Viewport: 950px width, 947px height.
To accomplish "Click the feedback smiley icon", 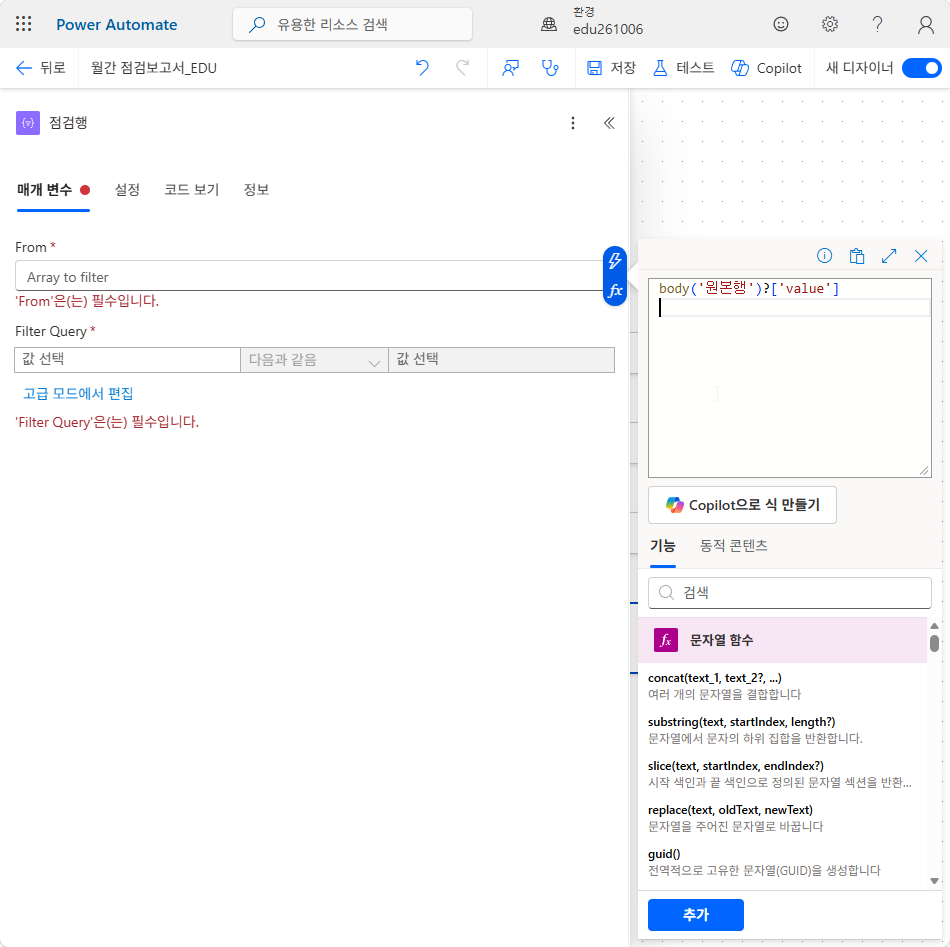I will pos(781,24).
